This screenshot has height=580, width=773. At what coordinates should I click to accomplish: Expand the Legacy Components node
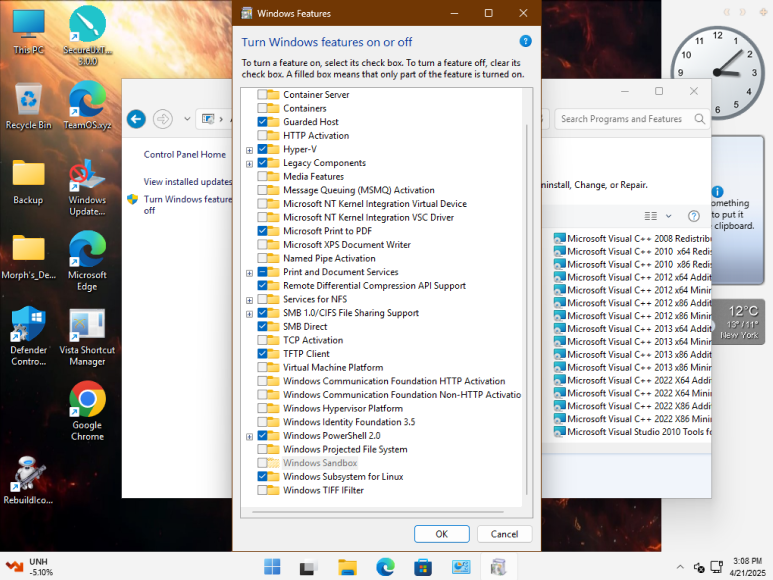pos(249,164)
